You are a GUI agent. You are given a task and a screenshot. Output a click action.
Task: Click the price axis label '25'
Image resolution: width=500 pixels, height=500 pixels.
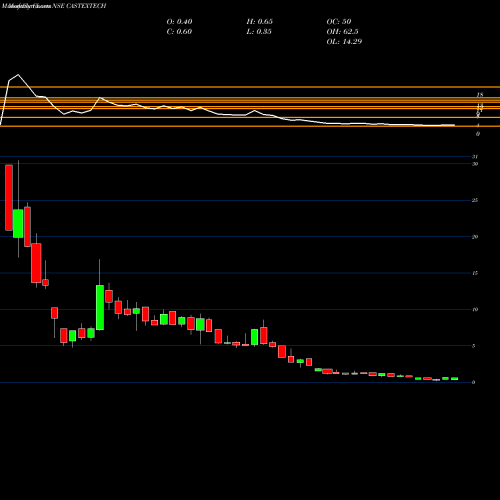point(475,200)
